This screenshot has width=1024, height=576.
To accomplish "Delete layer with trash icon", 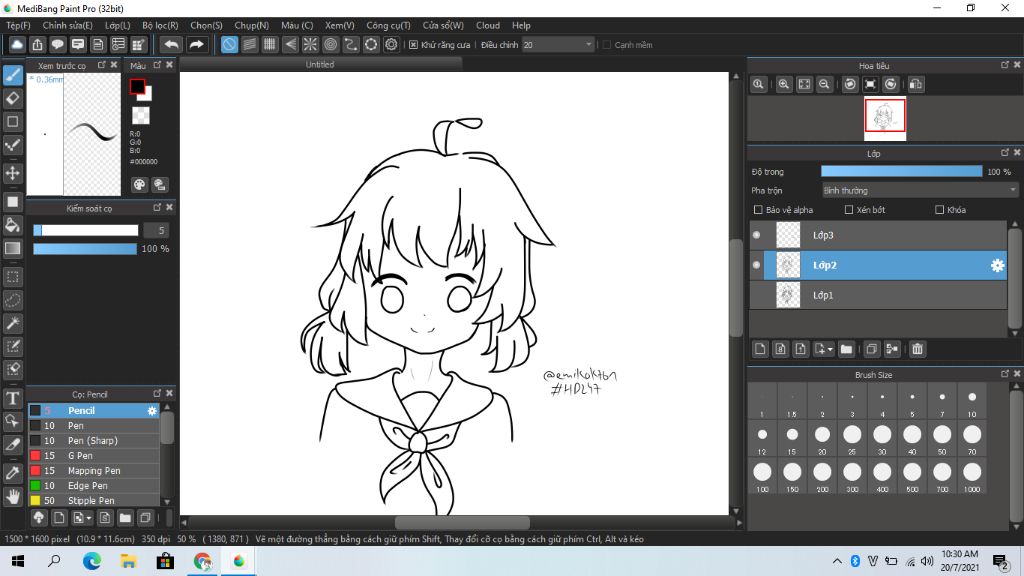I will [x=918, y=349].
